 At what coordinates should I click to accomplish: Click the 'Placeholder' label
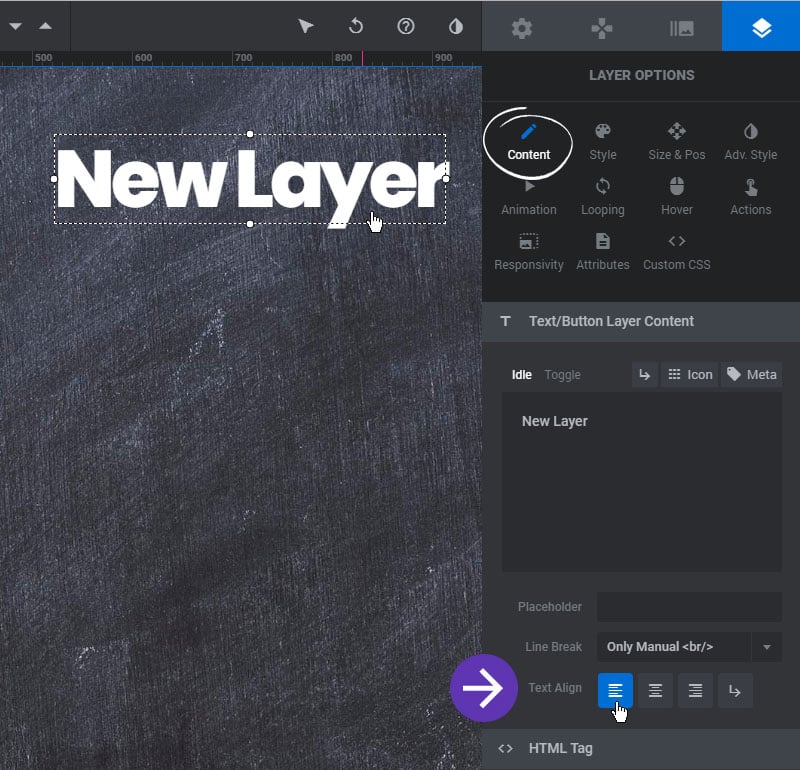click(x=549, y=607)
